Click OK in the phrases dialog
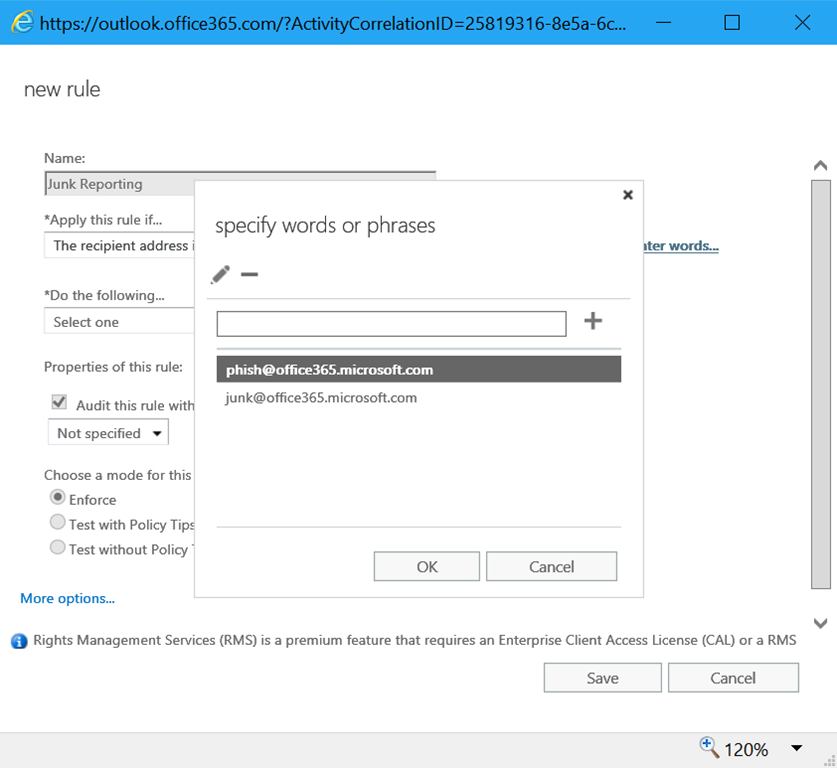The image size is (837, 768). tap(427, 566)
